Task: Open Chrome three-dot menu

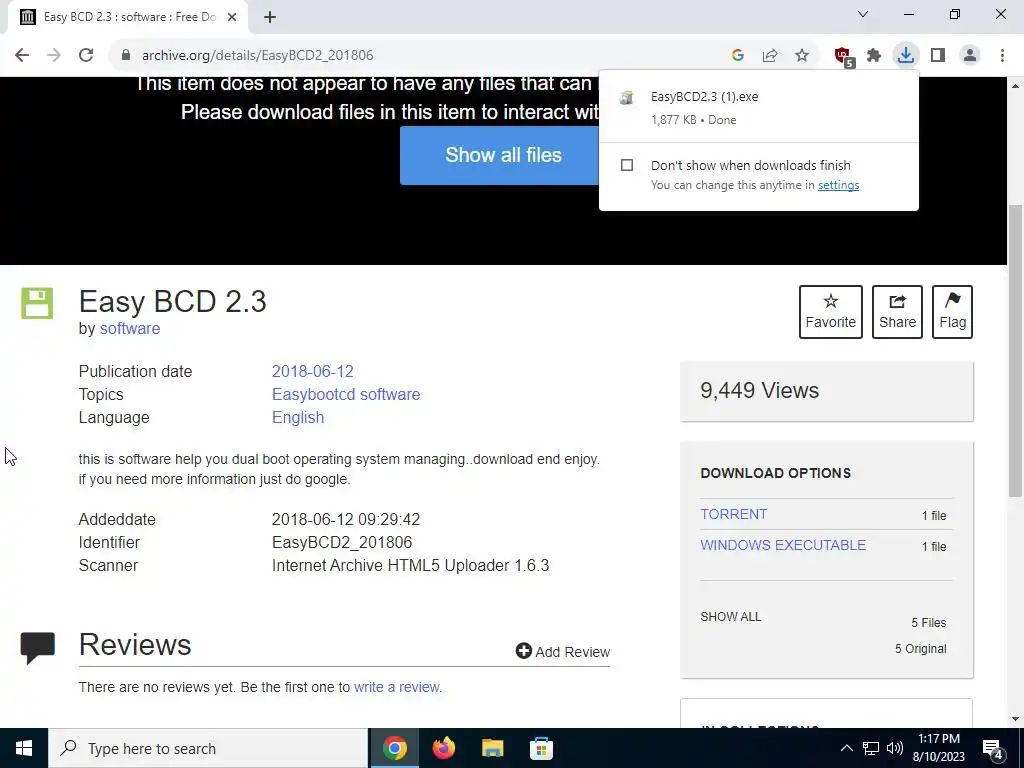Action: point(1002,56)
